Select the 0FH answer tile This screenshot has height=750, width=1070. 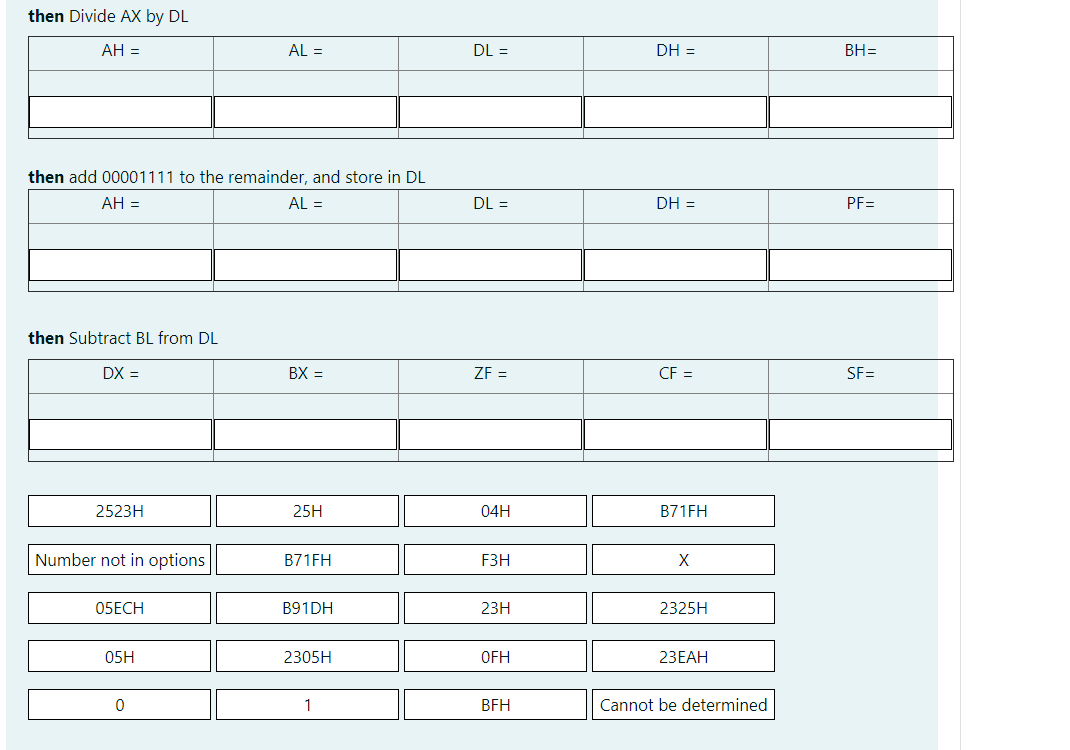(x=494, y=656)
